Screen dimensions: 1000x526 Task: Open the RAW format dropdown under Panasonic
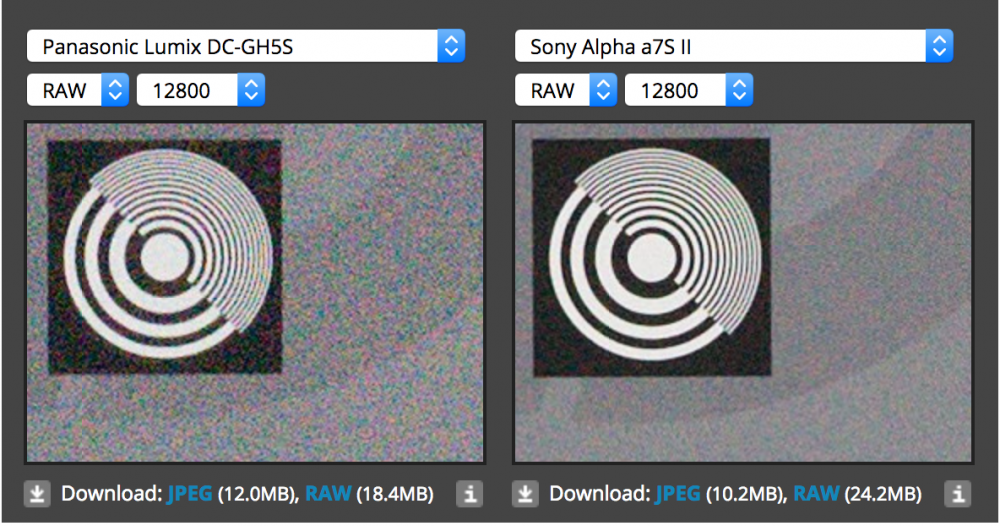[x=78, y=90]
